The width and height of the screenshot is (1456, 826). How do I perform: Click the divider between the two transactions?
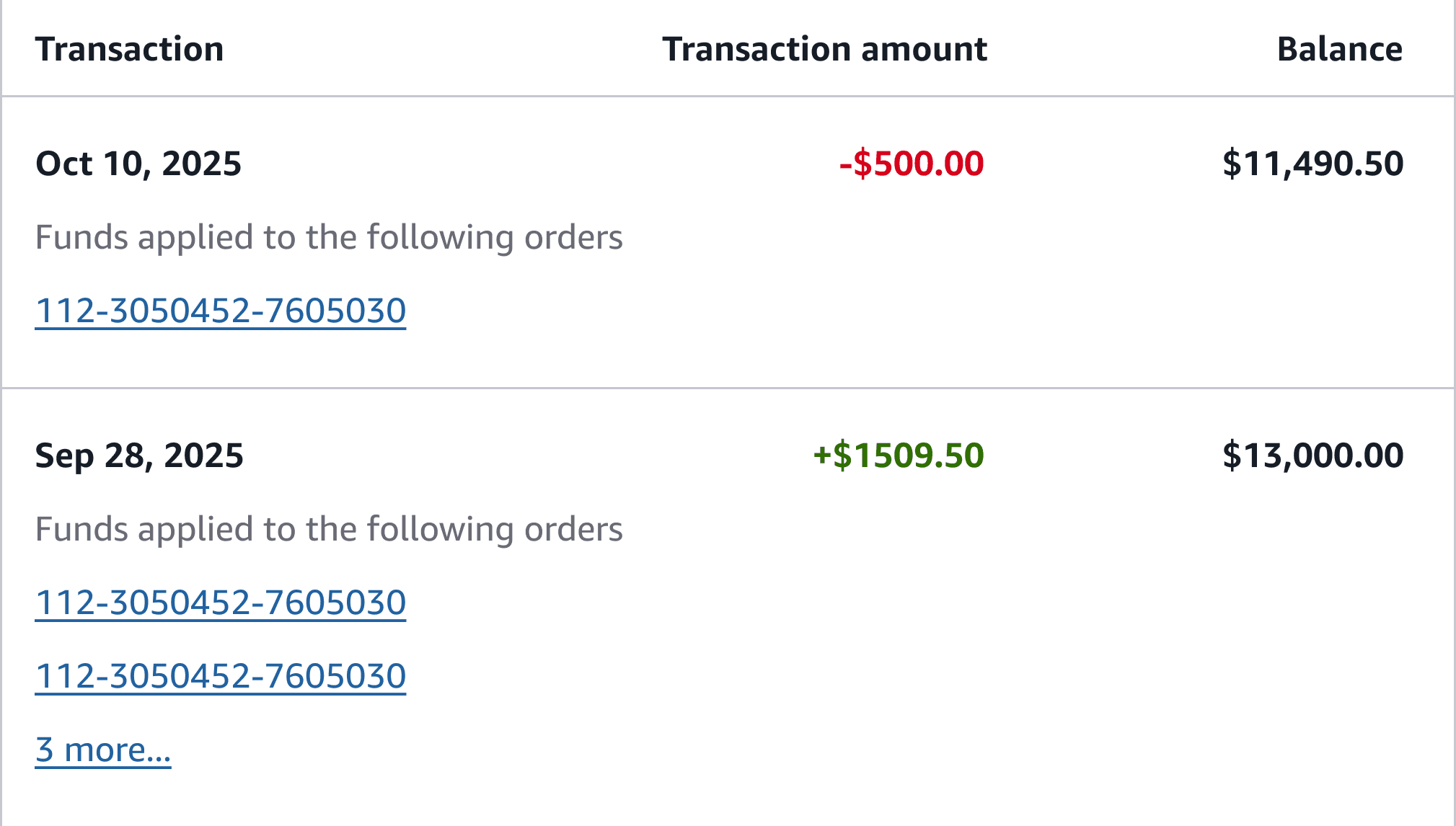coord(728,388)
